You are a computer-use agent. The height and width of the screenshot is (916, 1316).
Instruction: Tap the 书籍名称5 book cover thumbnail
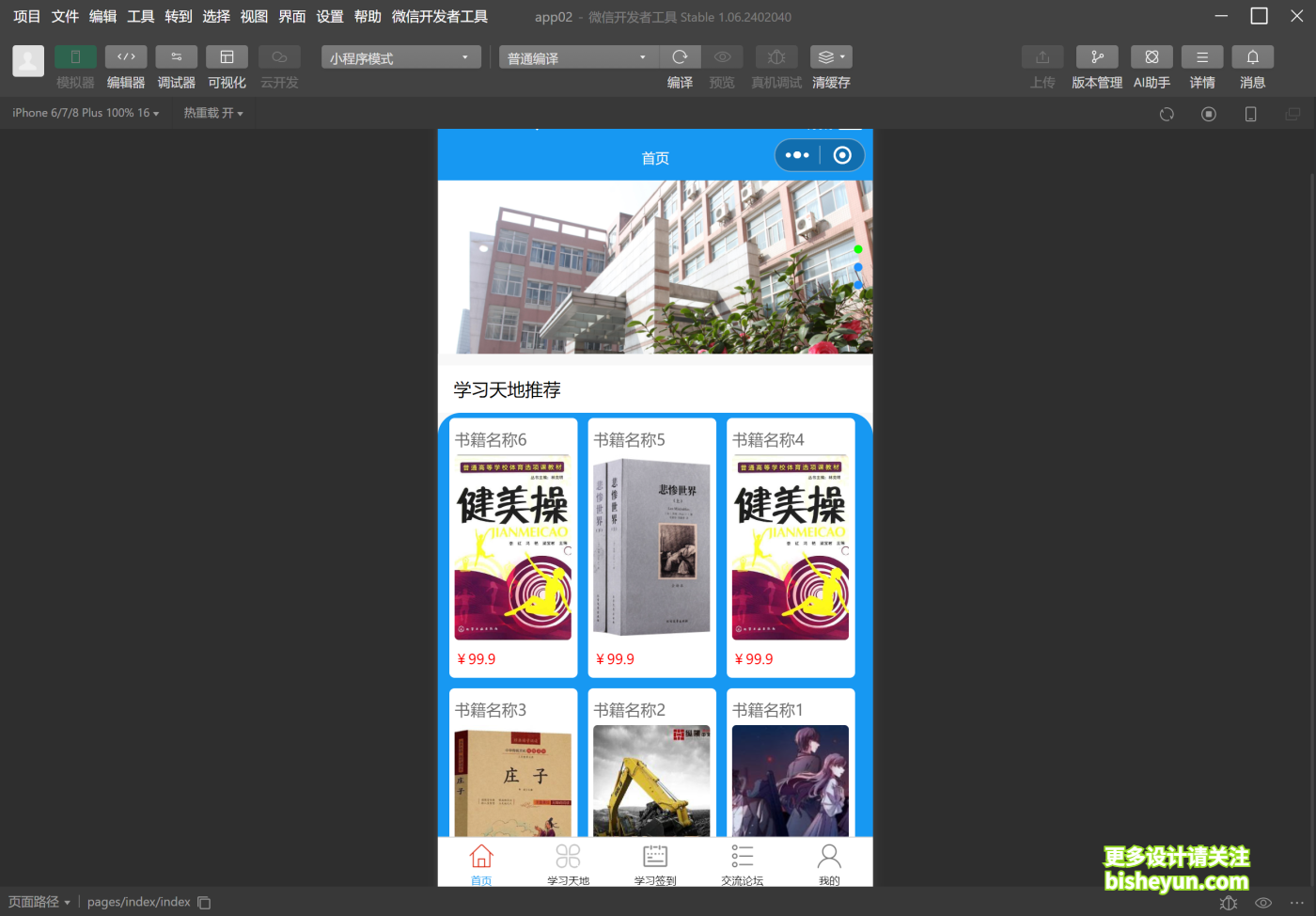click(x=651, y=545)
